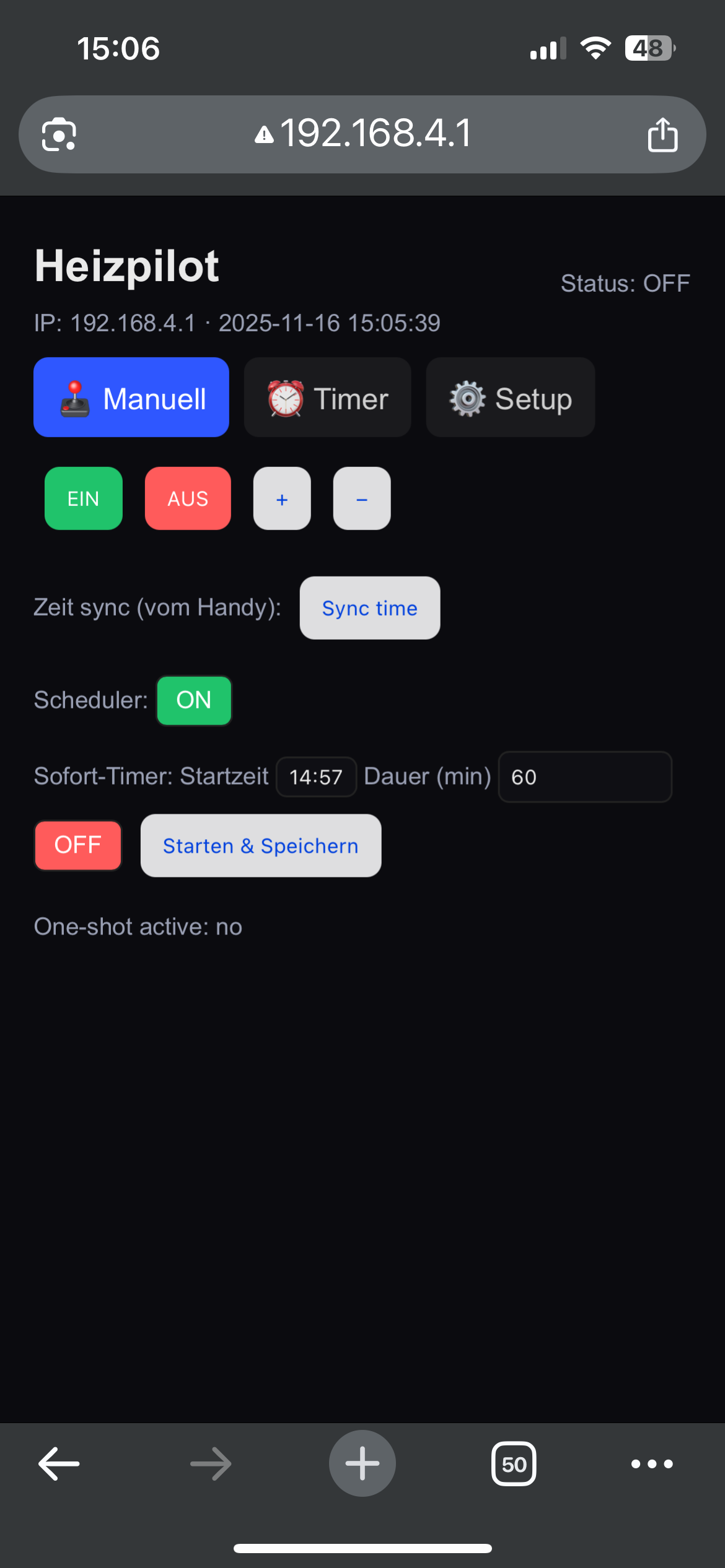Open the tab switcher showing 50 tabs

[514, 1463]
